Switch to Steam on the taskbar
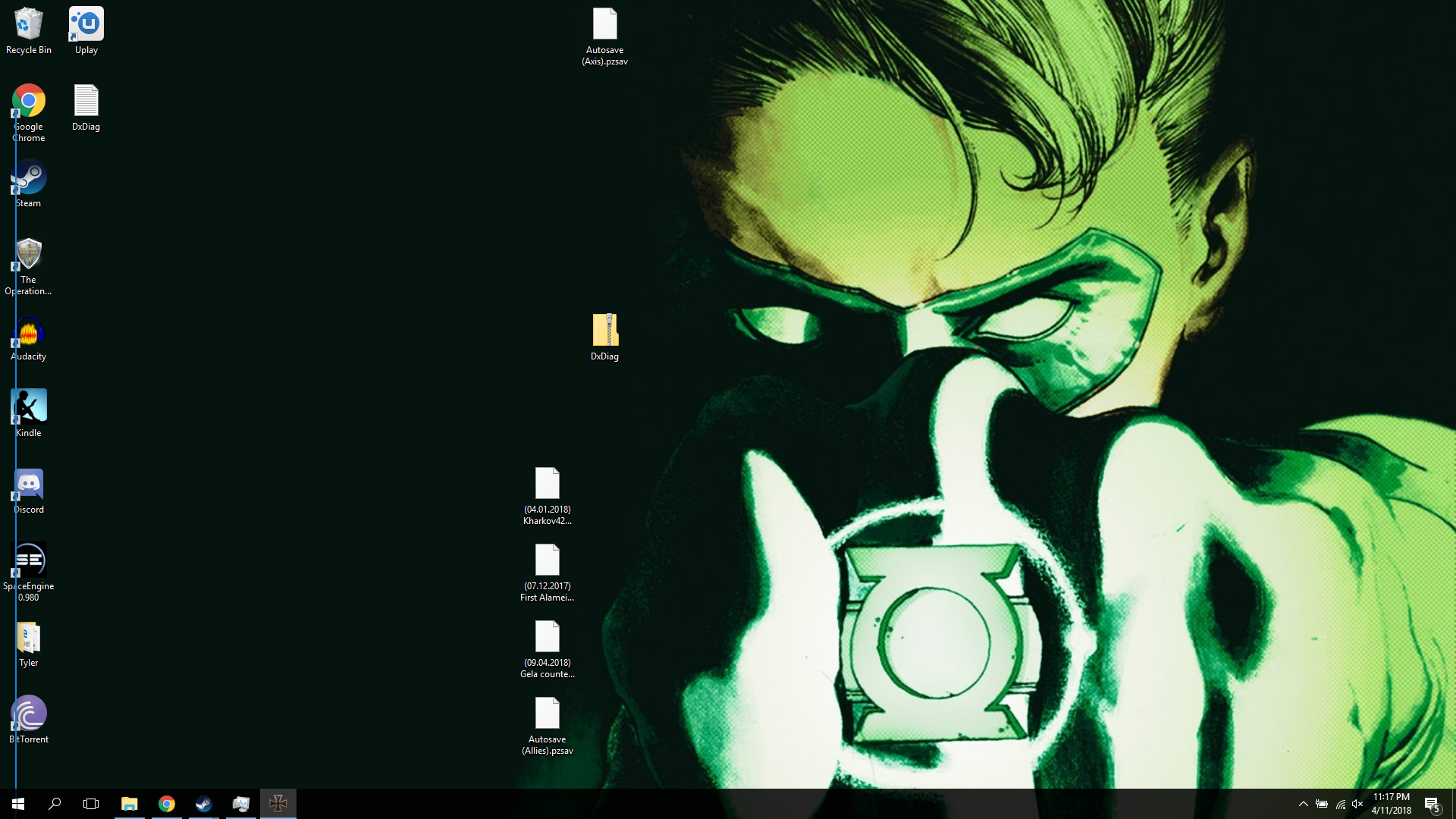This screenshot has width=1456, height=819. coord(204,804)
